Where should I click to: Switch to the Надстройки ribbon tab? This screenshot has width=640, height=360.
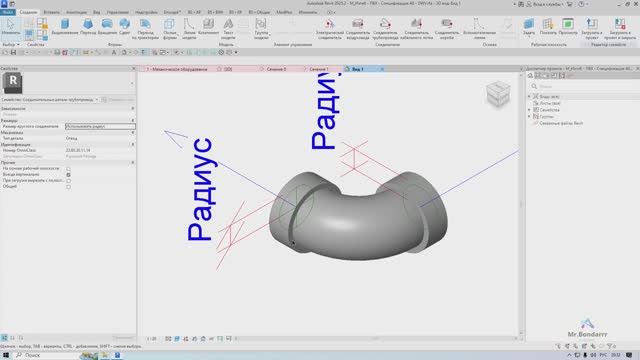(146, 12)
